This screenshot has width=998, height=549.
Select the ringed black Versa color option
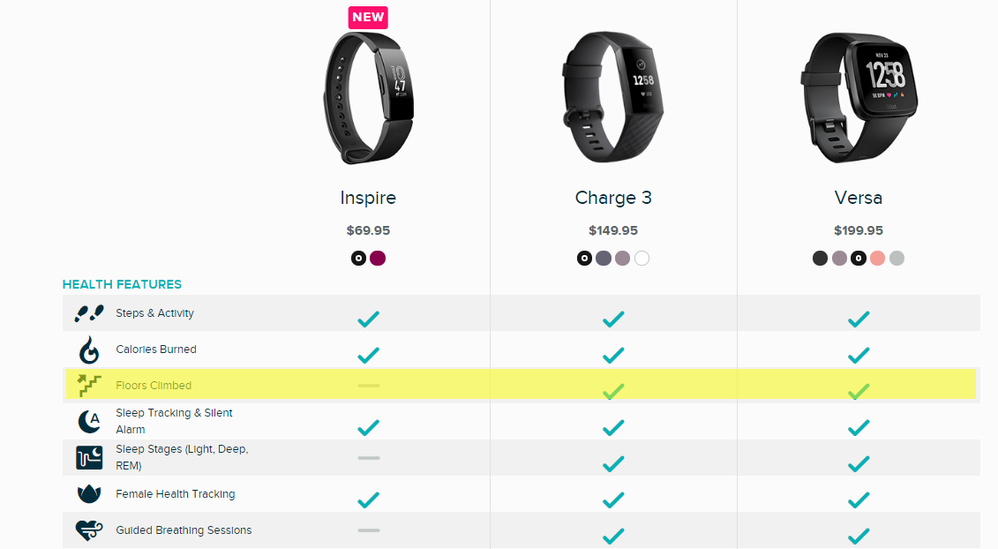coord(858,258)
